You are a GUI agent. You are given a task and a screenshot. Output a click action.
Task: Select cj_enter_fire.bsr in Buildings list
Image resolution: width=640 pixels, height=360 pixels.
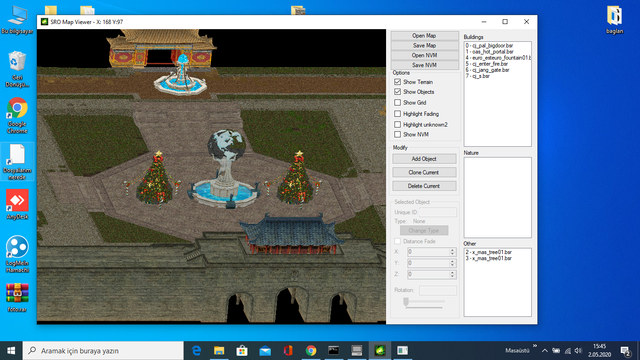tap(487, 64)
